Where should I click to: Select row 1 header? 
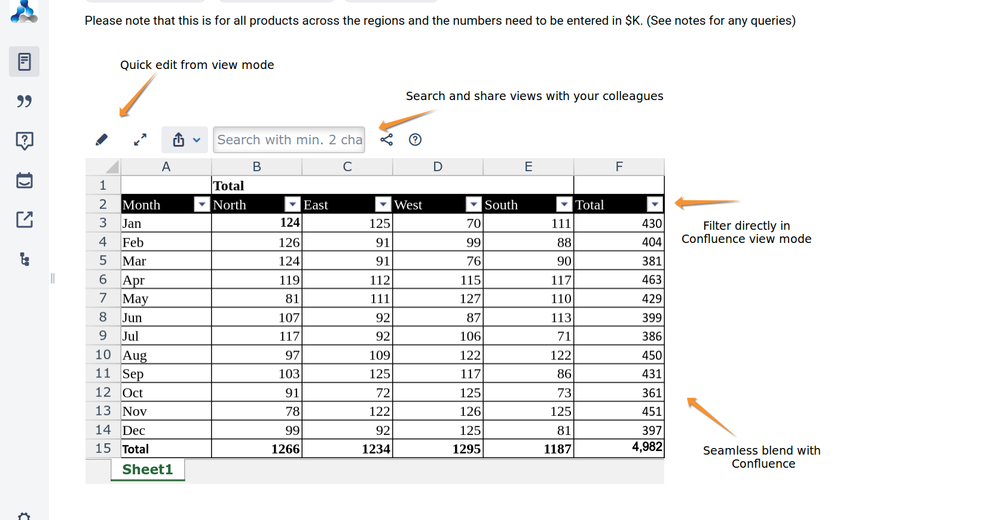tap(103, 185)
